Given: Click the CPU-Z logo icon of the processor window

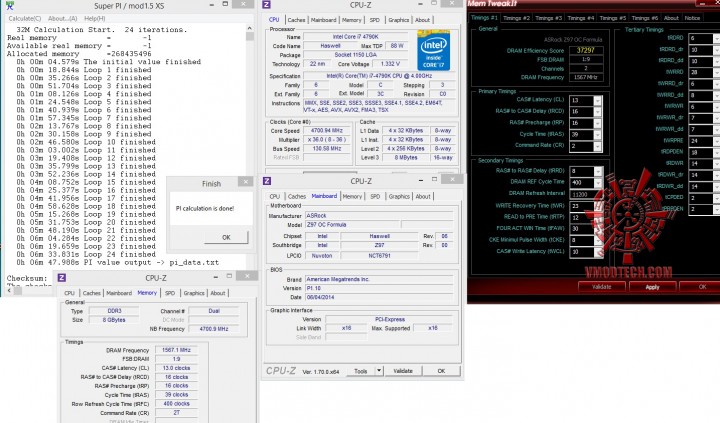Looking at the screenshot, I should point(266,5).
